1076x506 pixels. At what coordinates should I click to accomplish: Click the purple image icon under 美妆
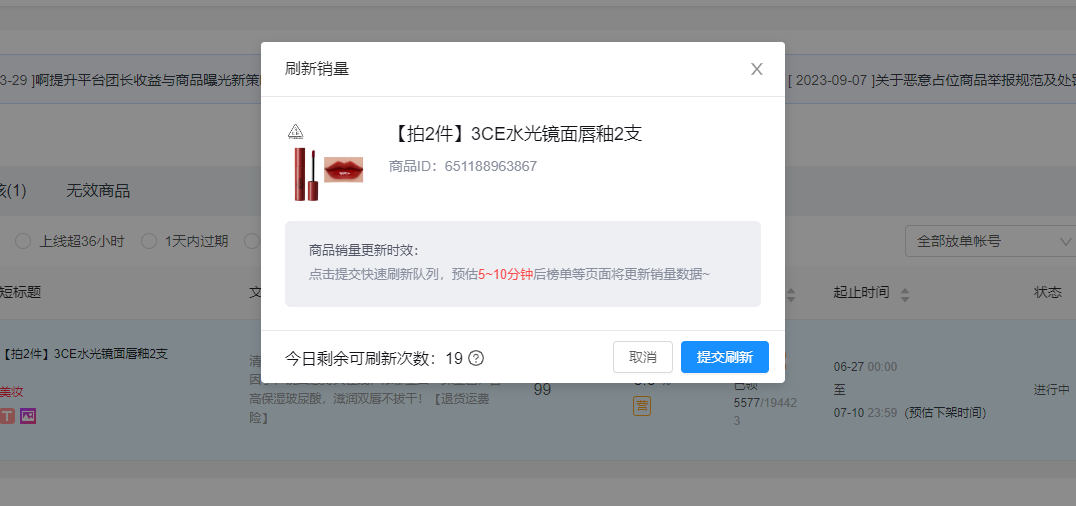[x=28, y=416]
